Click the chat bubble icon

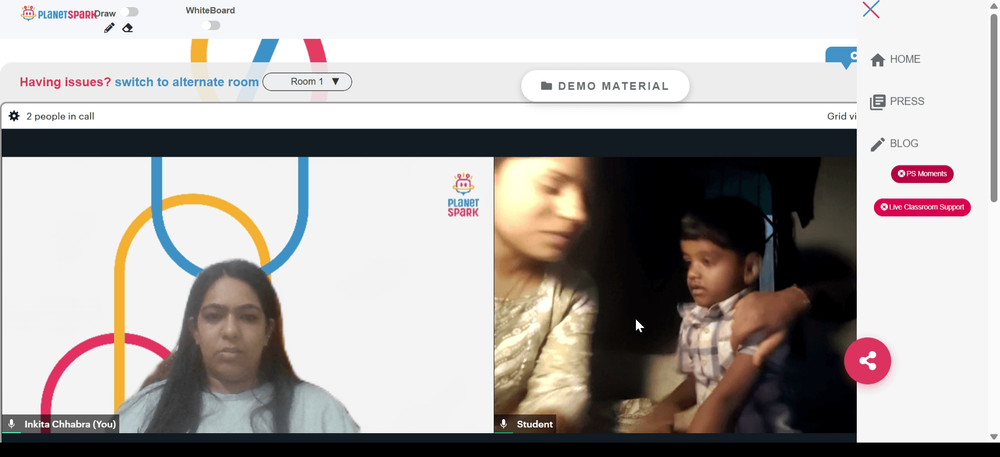pos(842,57)
